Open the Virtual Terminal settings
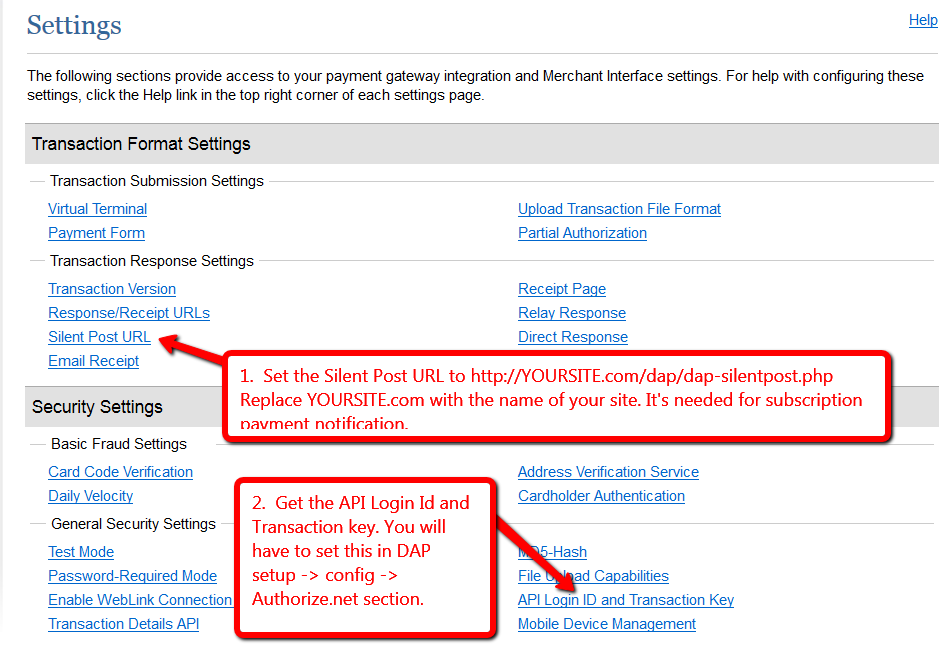The image size is (942, 648). pos(97,209)
